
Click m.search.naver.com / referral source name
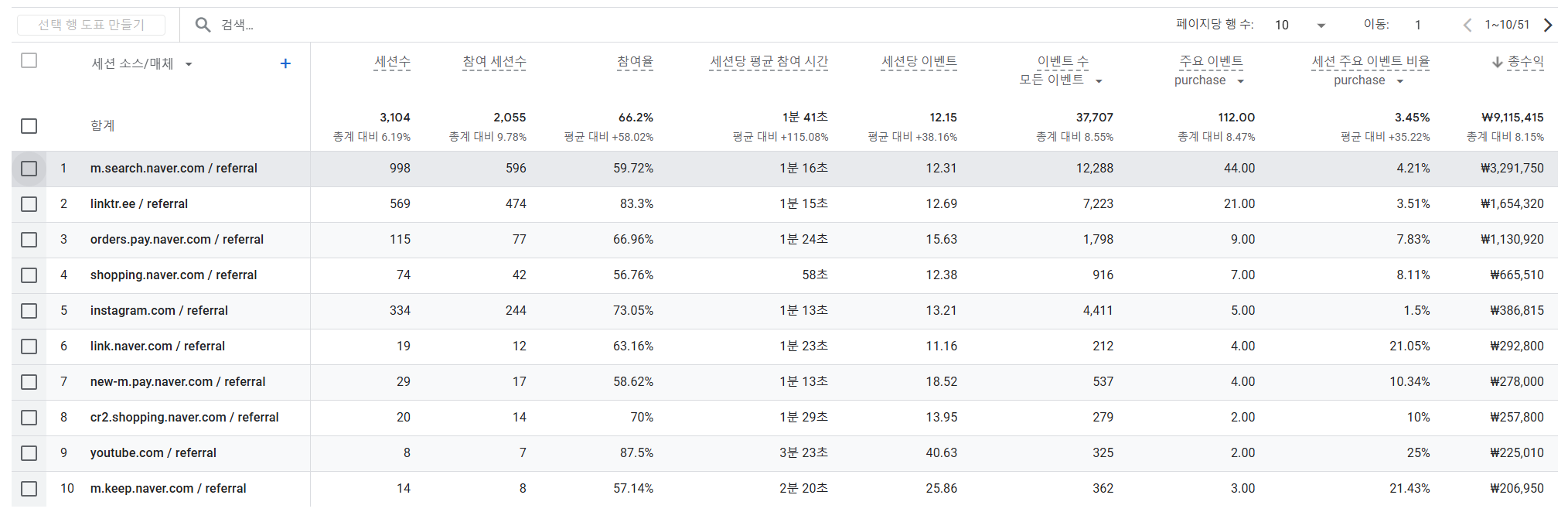click(x=174, y=169)
